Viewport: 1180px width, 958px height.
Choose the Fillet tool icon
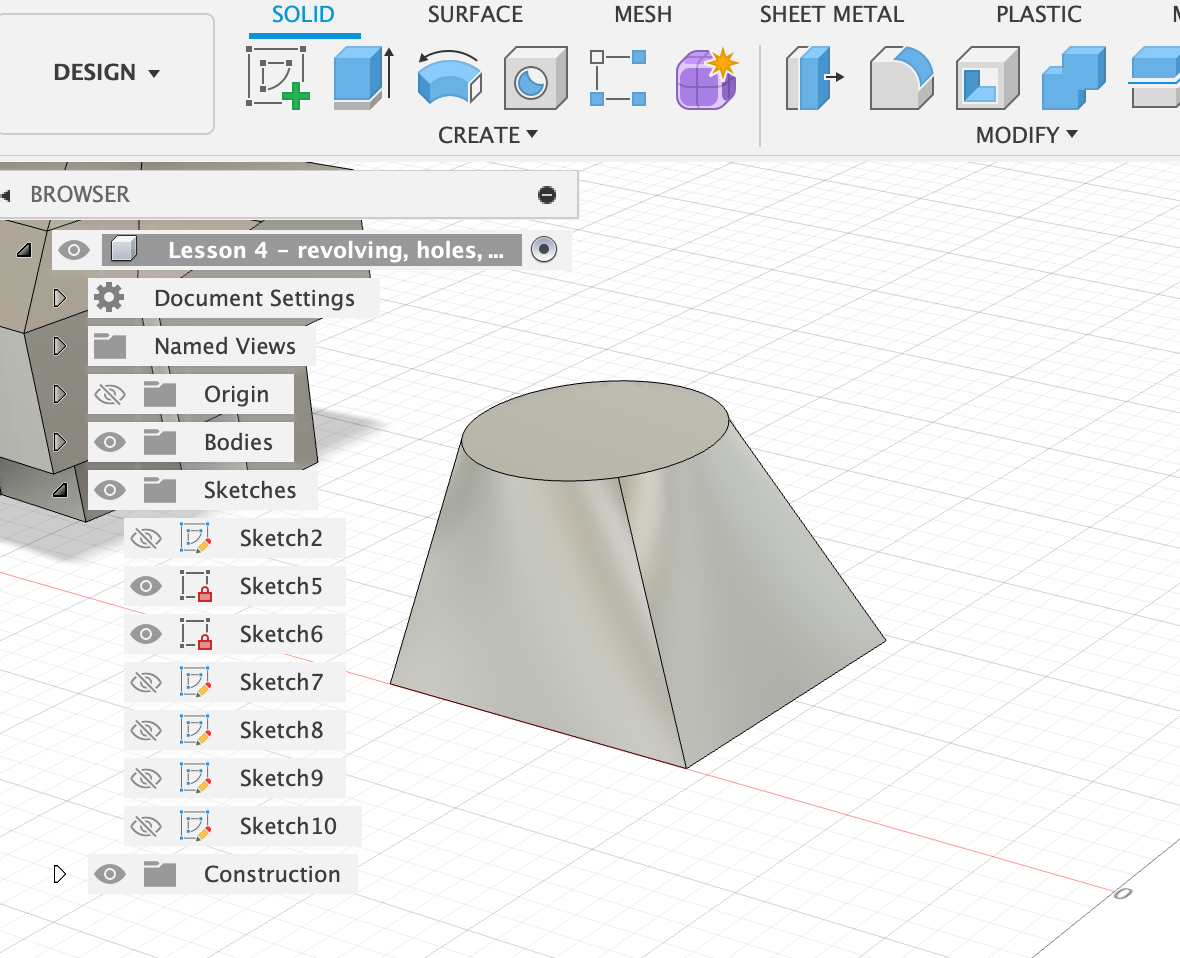pyautogui.click(x=900, y=77)
